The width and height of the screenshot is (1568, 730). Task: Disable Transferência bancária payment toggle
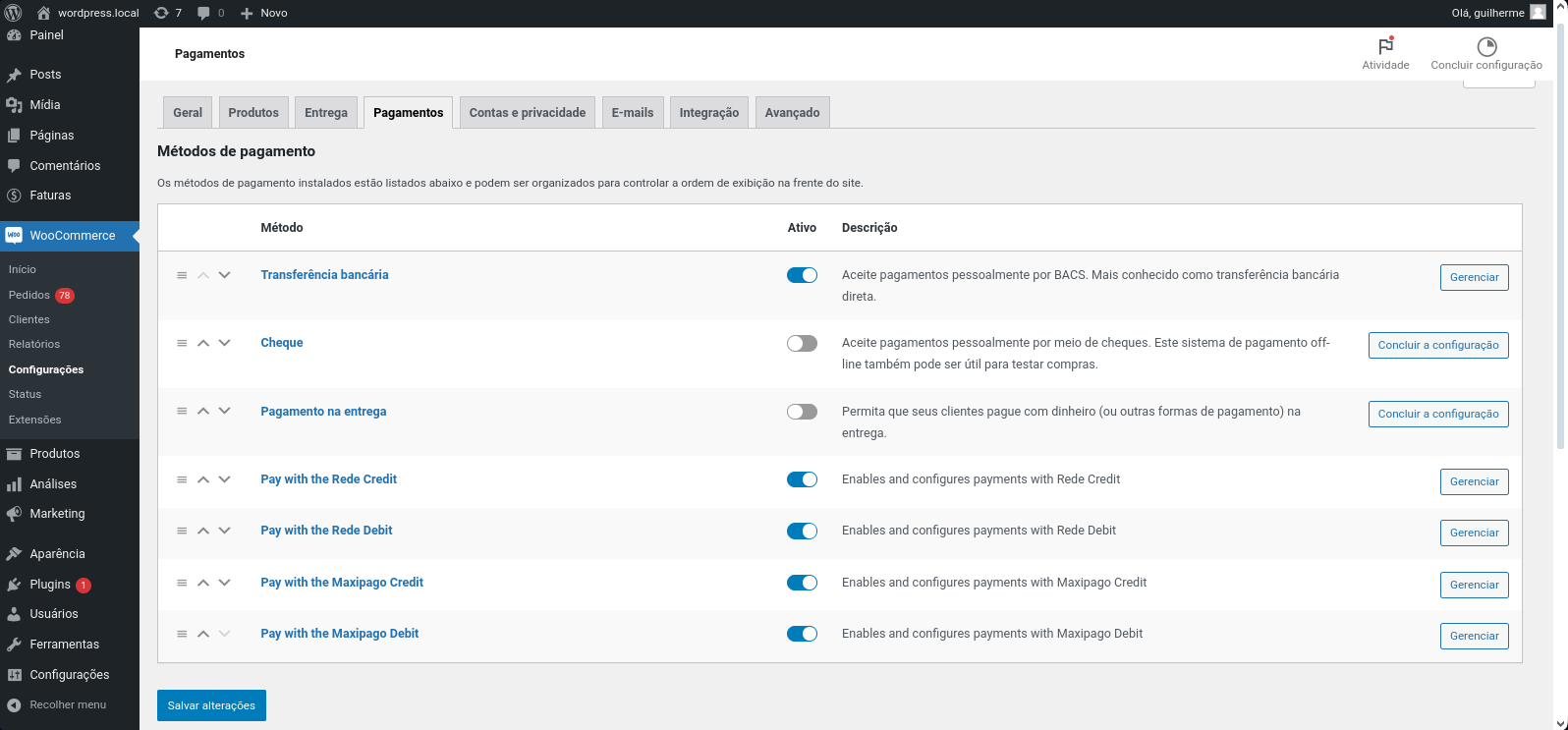tap(802, 275)
